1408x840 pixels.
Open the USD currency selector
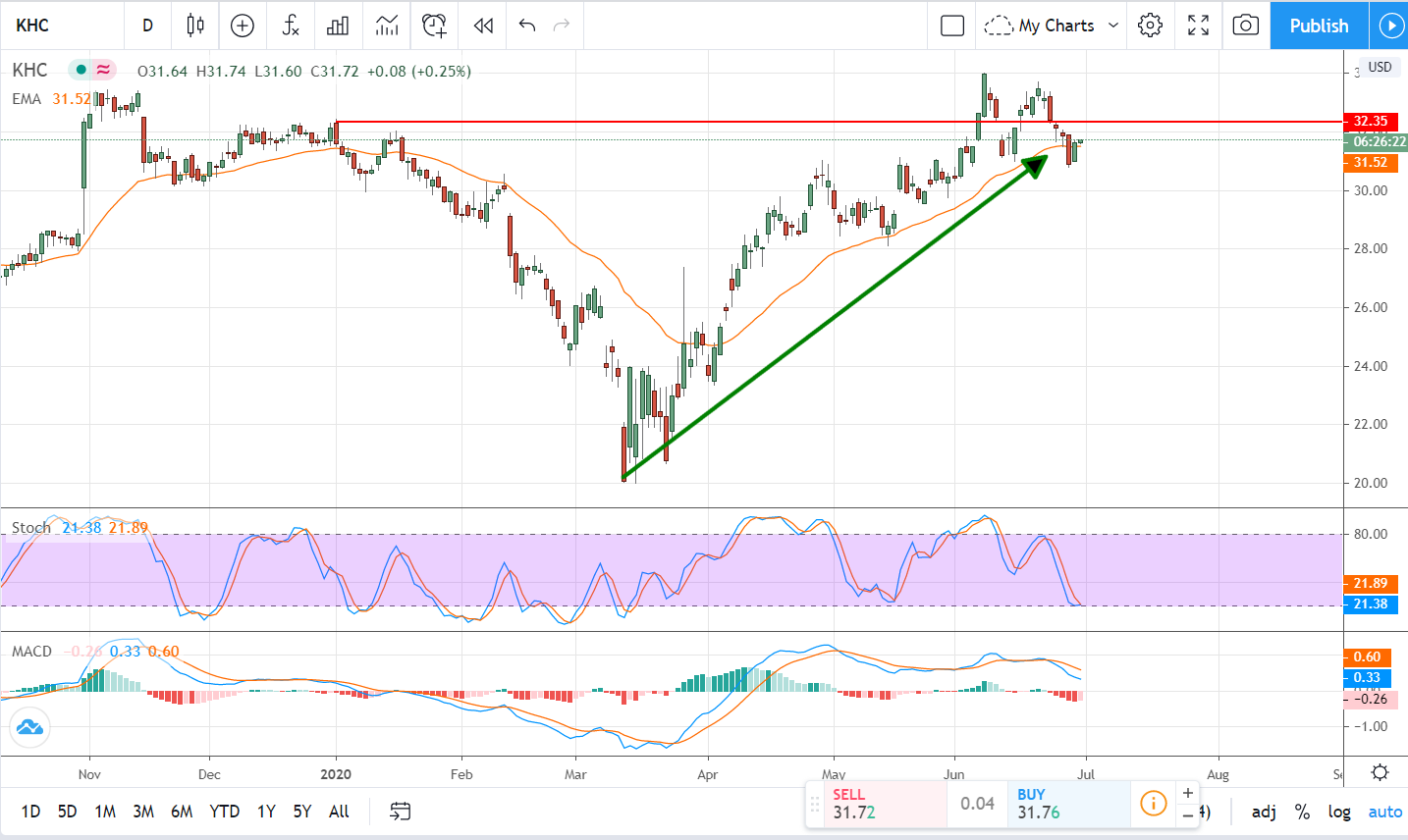click(1380, 67)
